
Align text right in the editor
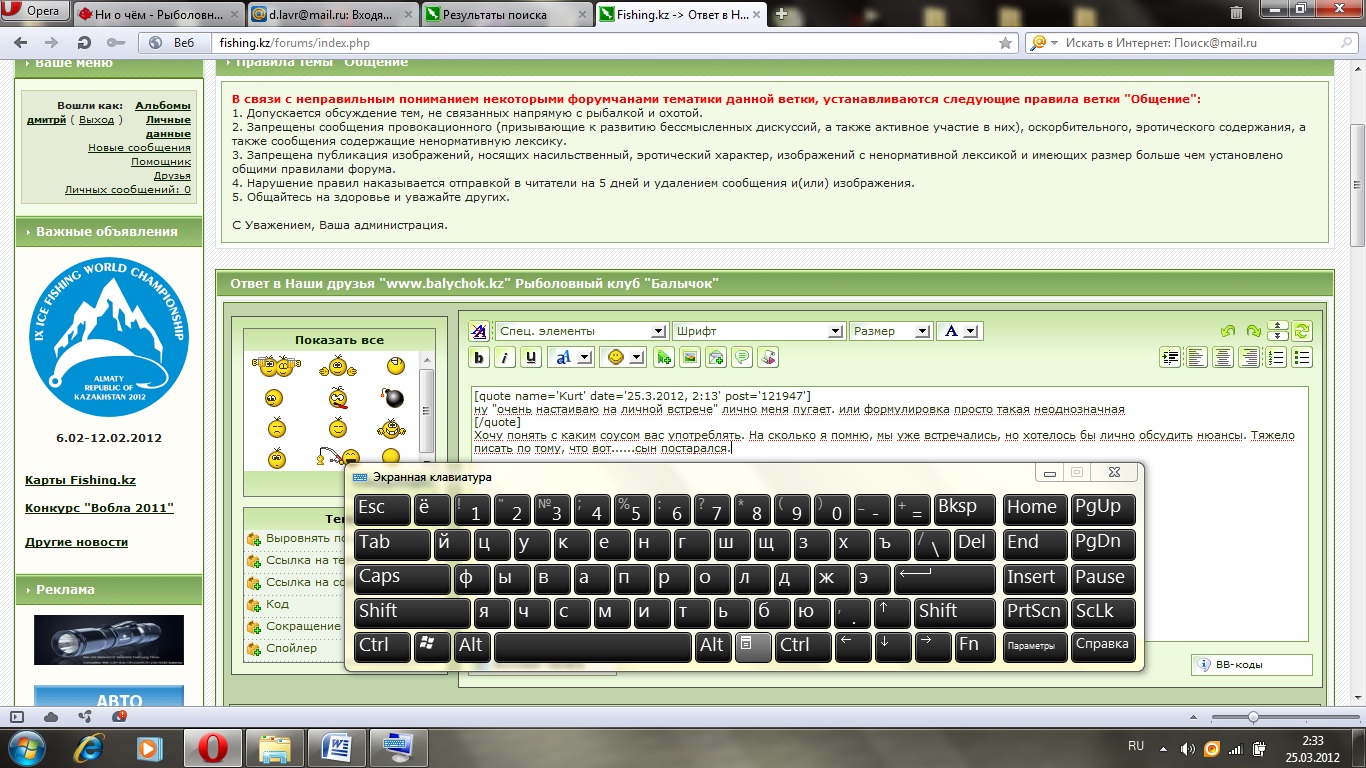[x=1249, y=357]
